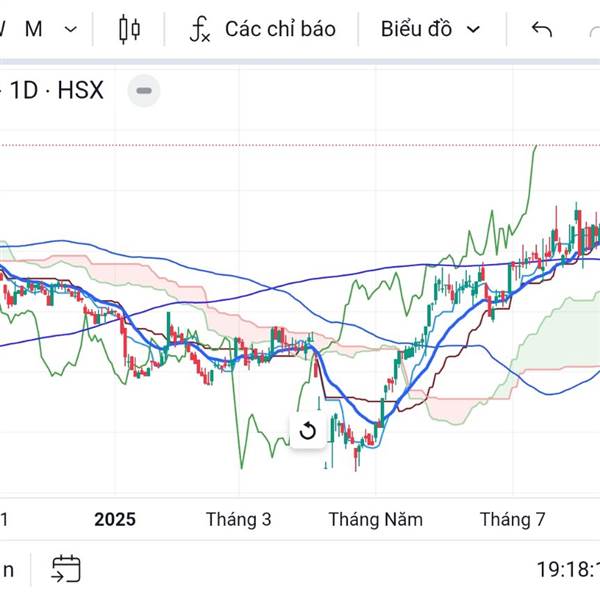The image size is (600, 600).
Task: Click the chart reset circular-arrow button
Action: 308,430
